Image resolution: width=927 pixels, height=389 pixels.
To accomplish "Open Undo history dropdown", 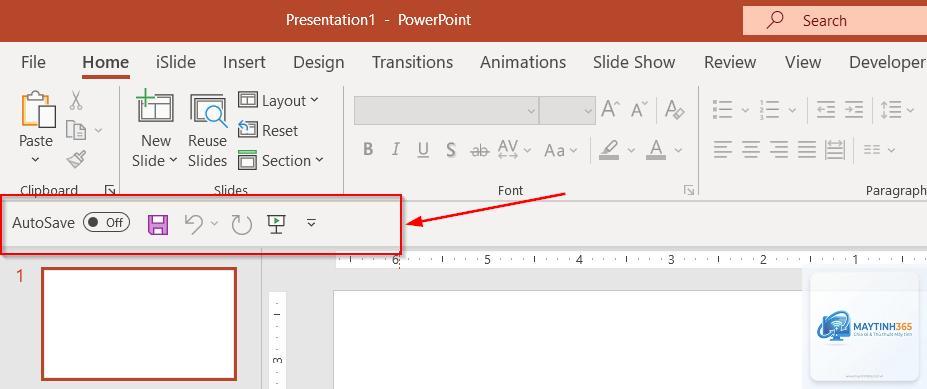I will click(x=214, y=223).
